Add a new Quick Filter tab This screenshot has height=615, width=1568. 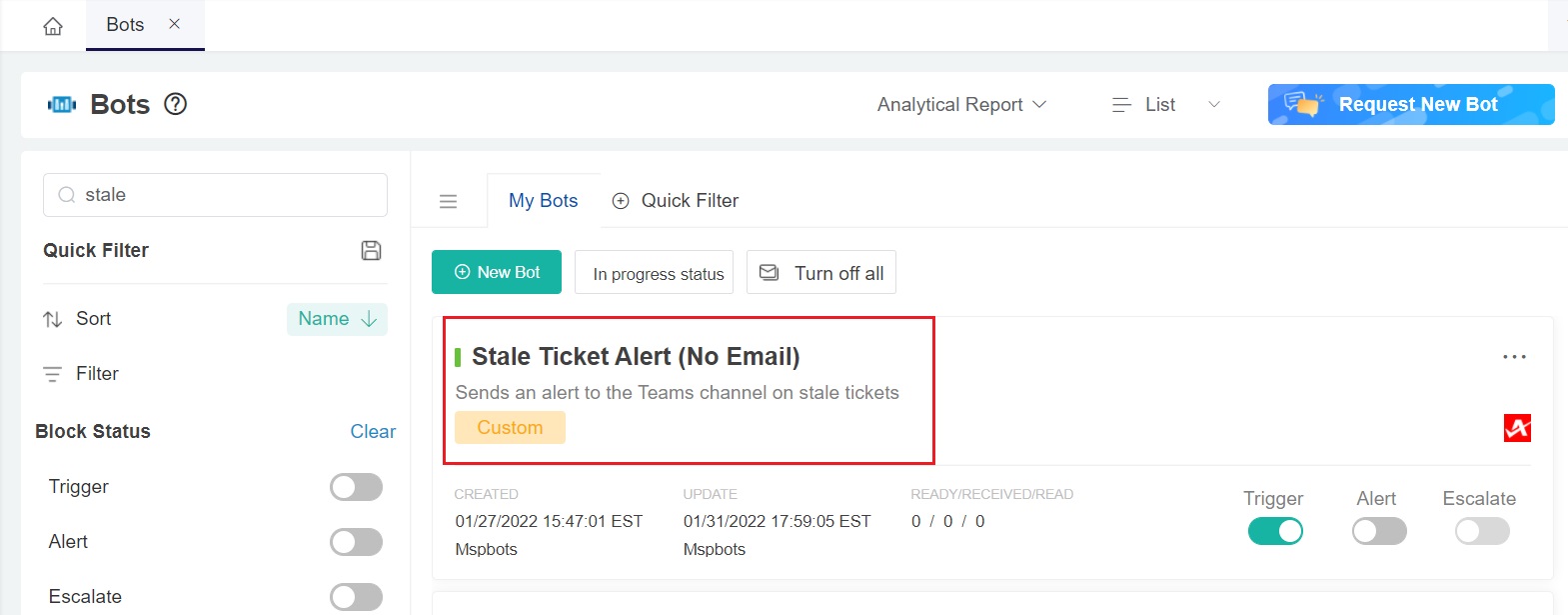(621, 200)
